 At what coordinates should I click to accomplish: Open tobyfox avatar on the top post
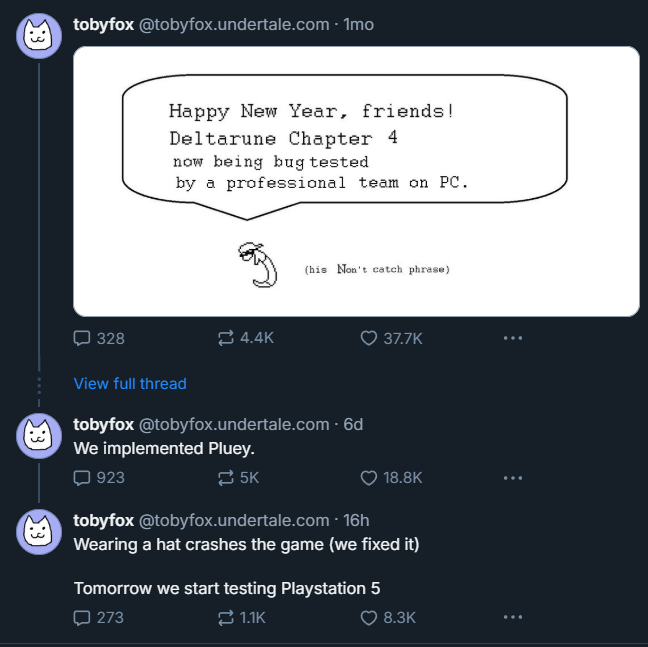pyautogui.click(x=38, y=36)
